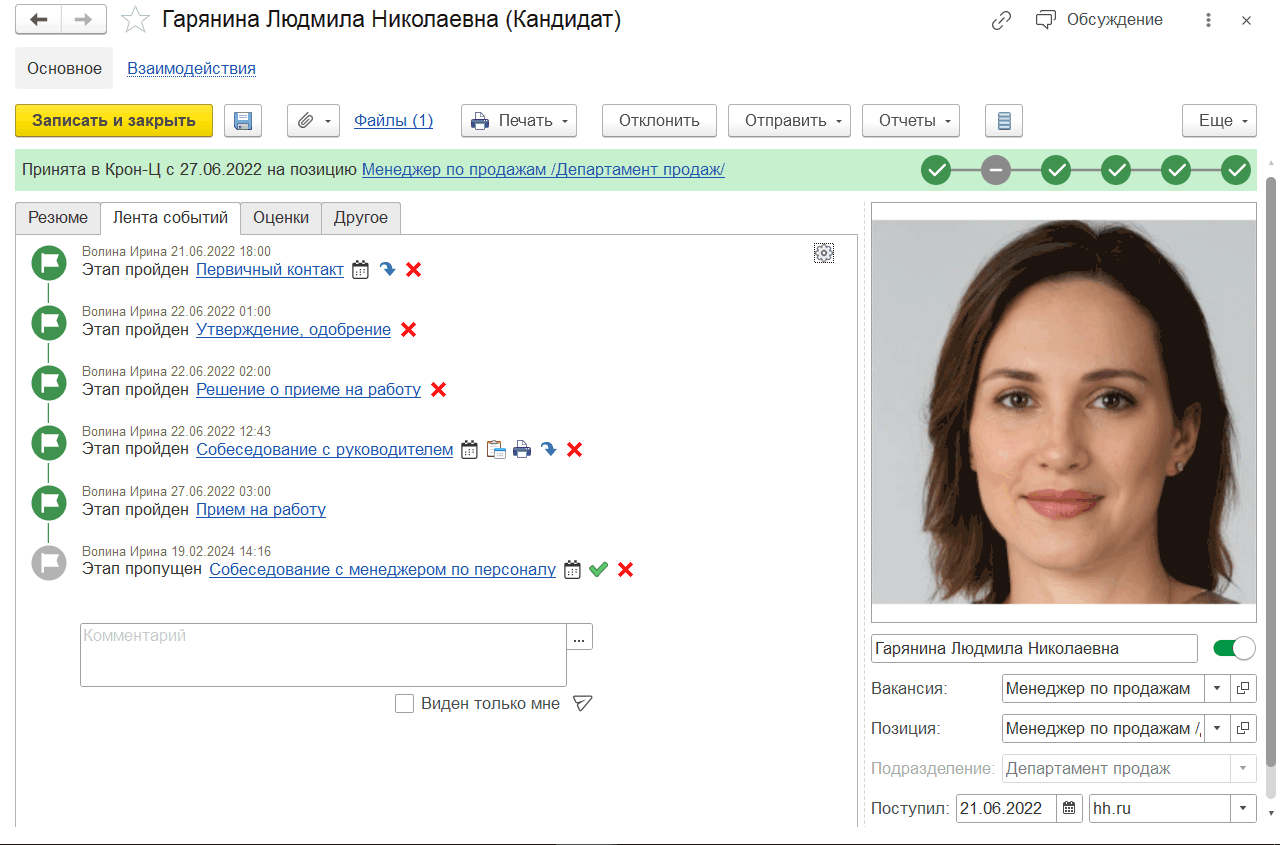Open Собеседование с менеджером по персоналу link
The image size is (1280, 845).
(x=382, y=570)
